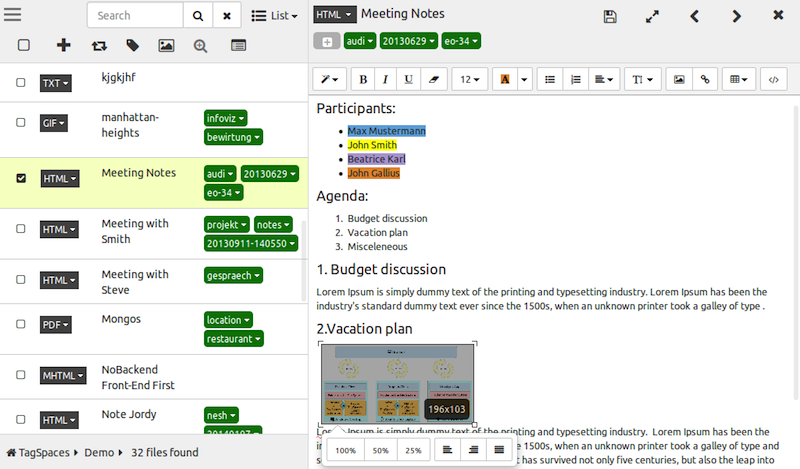Open the hamburger main menu
800x469 pixels.
[20, 16]
